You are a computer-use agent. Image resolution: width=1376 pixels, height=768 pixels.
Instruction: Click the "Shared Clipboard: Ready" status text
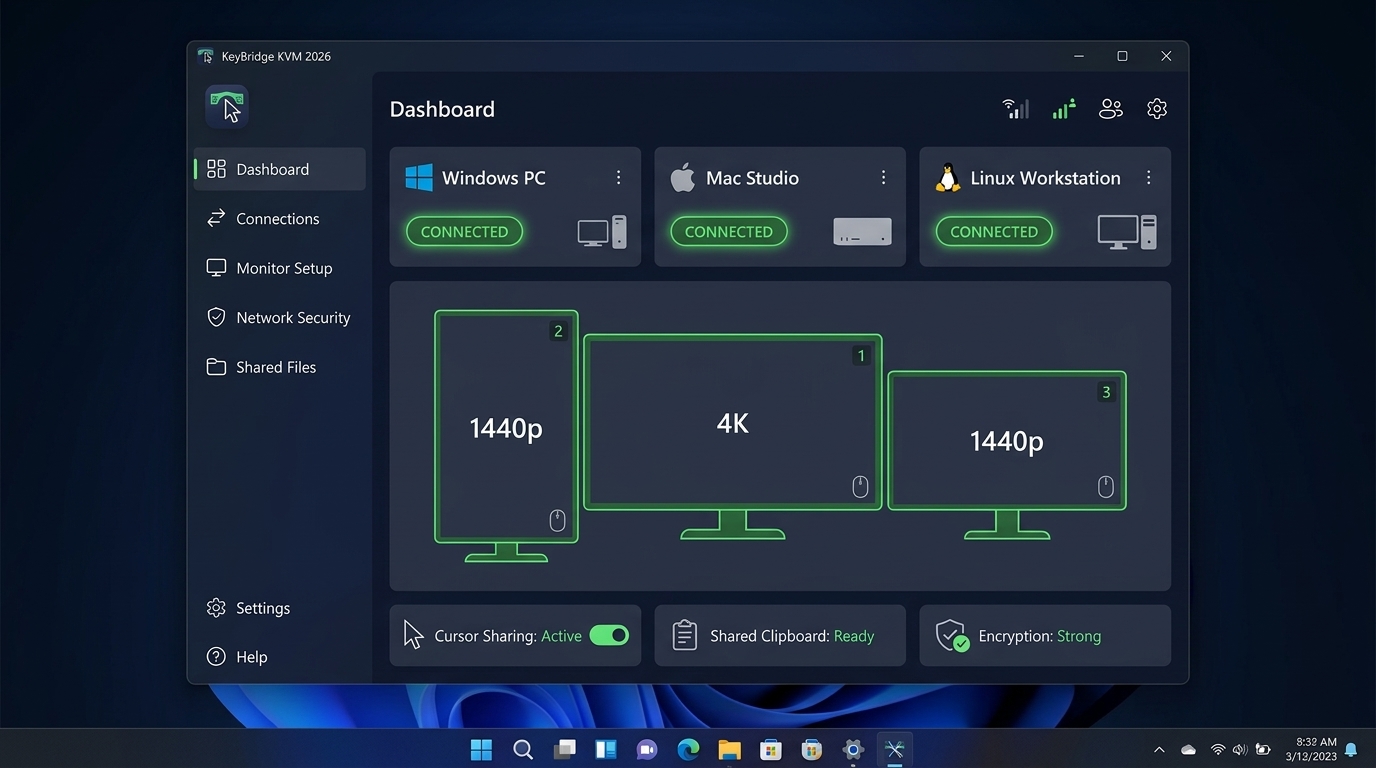(x=792, y=636)
